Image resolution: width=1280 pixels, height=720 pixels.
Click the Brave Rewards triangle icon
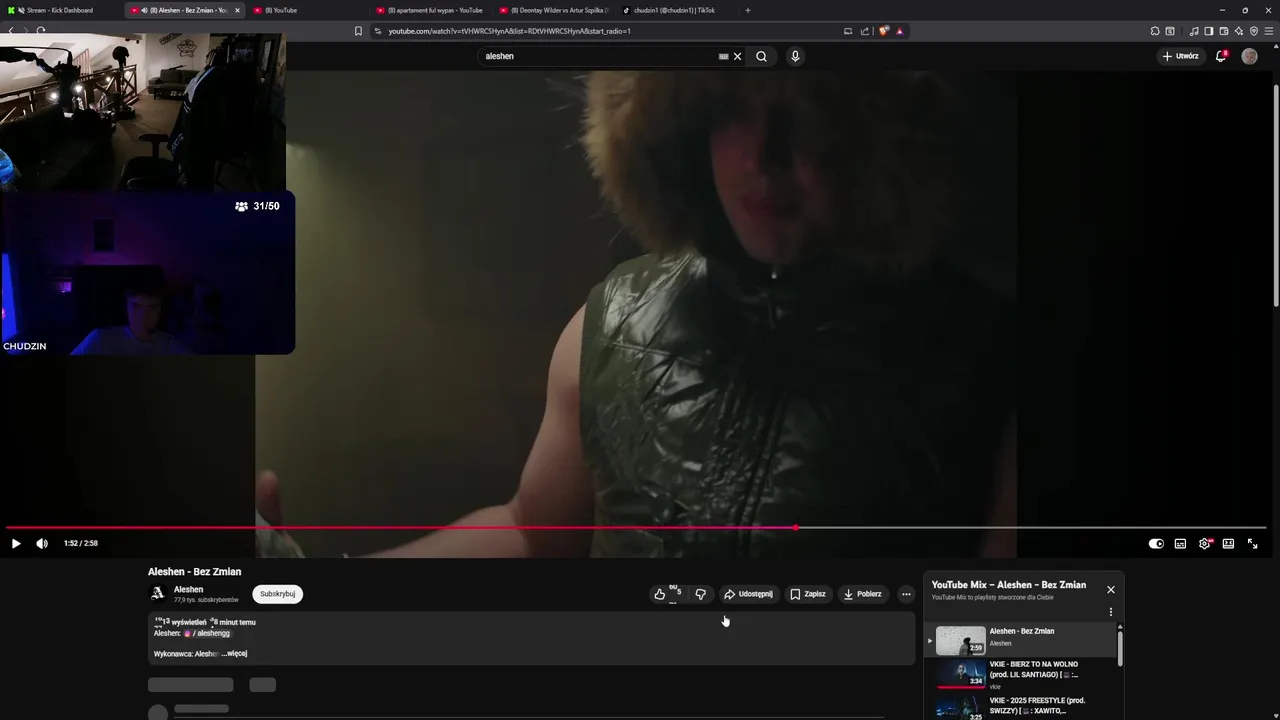[x=899, y=31]
